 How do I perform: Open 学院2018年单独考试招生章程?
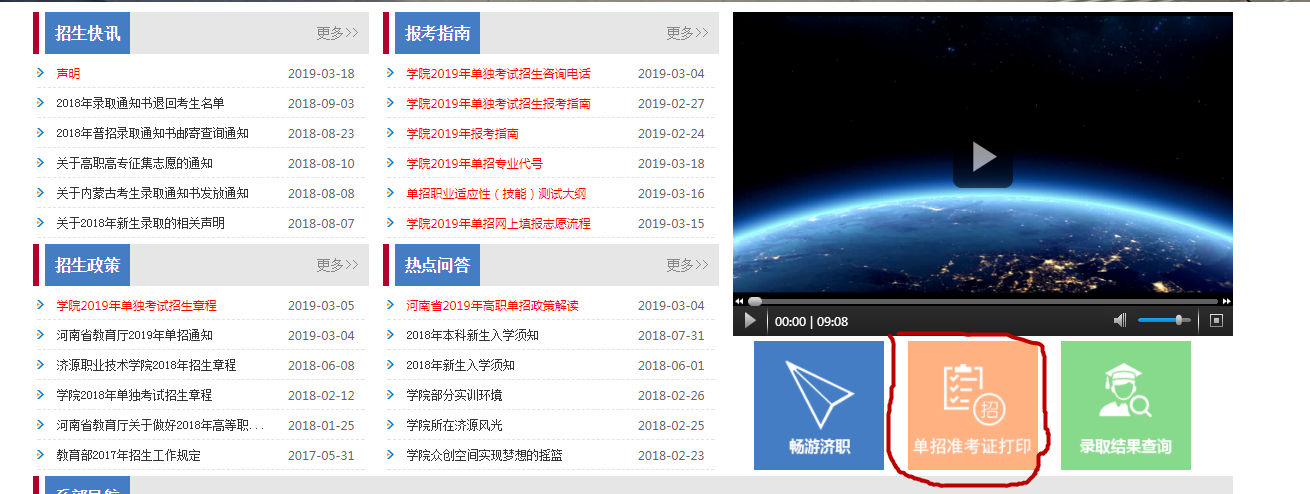[x=134, y=396]
